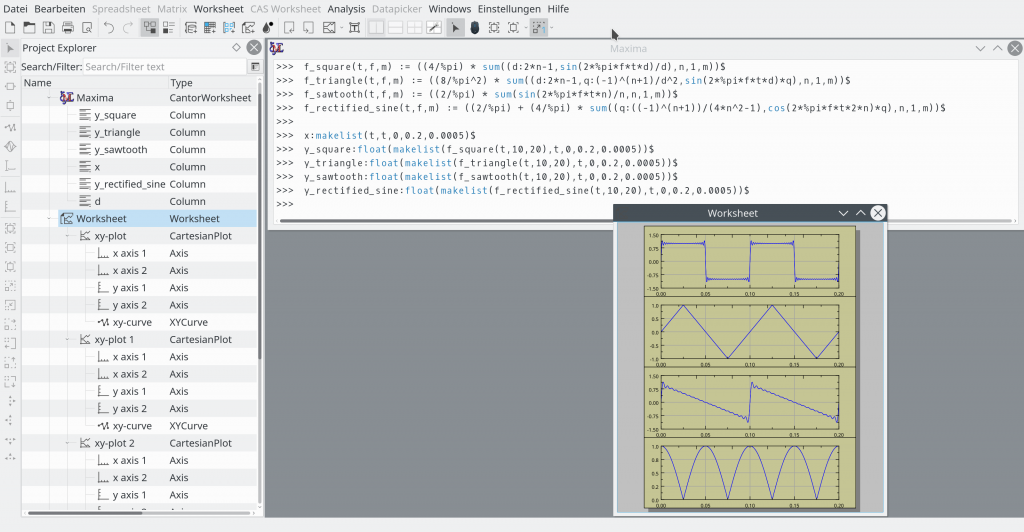This screenshot has height=532, width=1024.
Task: Click the Type column header
Action: [x=181, y=83]
